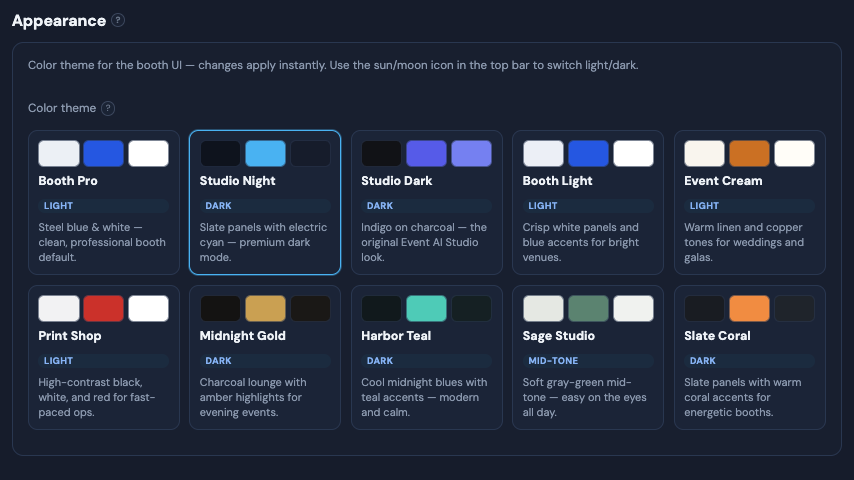Screen dimensions: 854x480
Task: Click 'Charcoal lounge with amber highlights' text
Action: (x=253, y=397)
